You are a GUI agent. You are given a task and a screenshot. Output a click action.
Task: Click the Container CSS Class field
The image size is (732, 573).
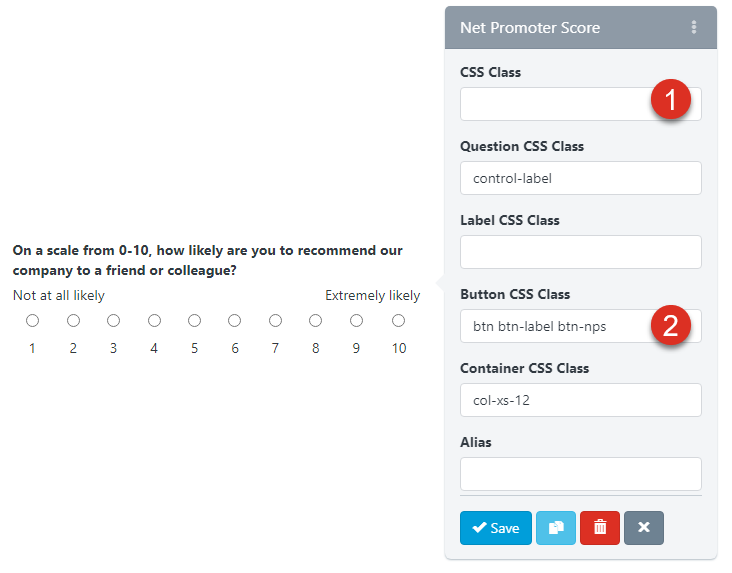pos(580,400)
